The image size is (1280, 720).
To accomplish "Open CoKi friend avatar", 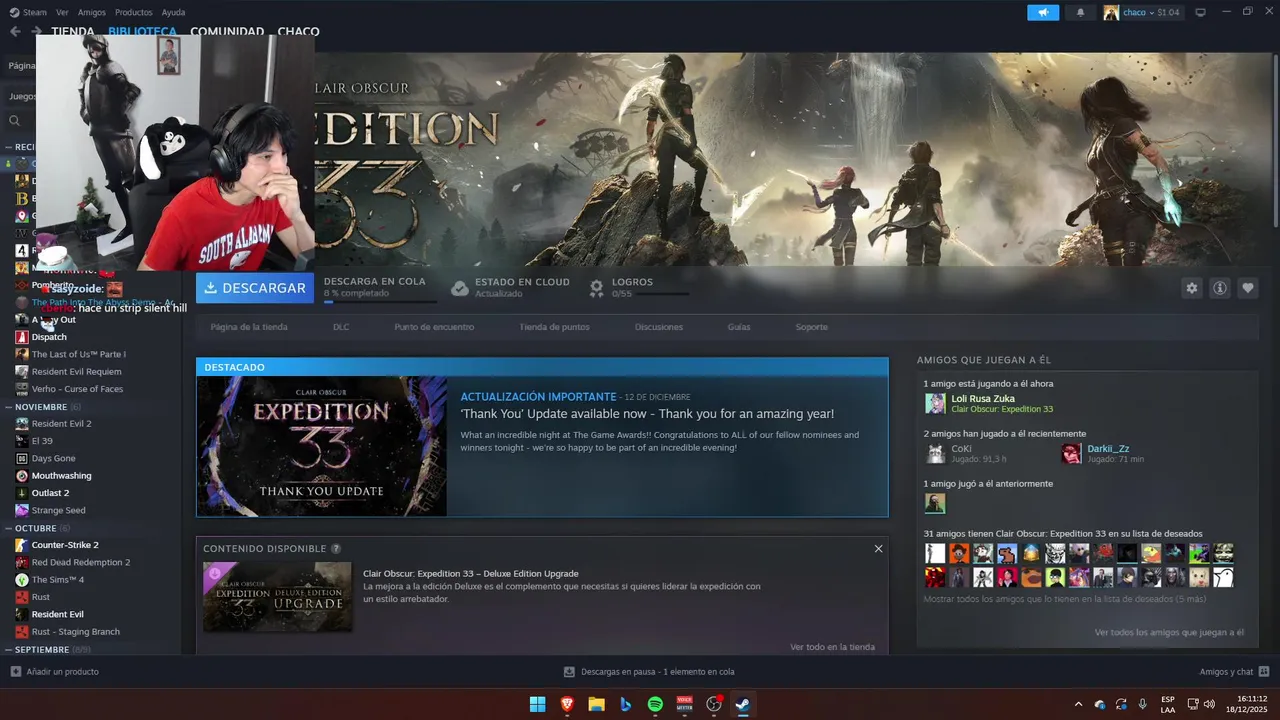I will (x=935, y=454).
